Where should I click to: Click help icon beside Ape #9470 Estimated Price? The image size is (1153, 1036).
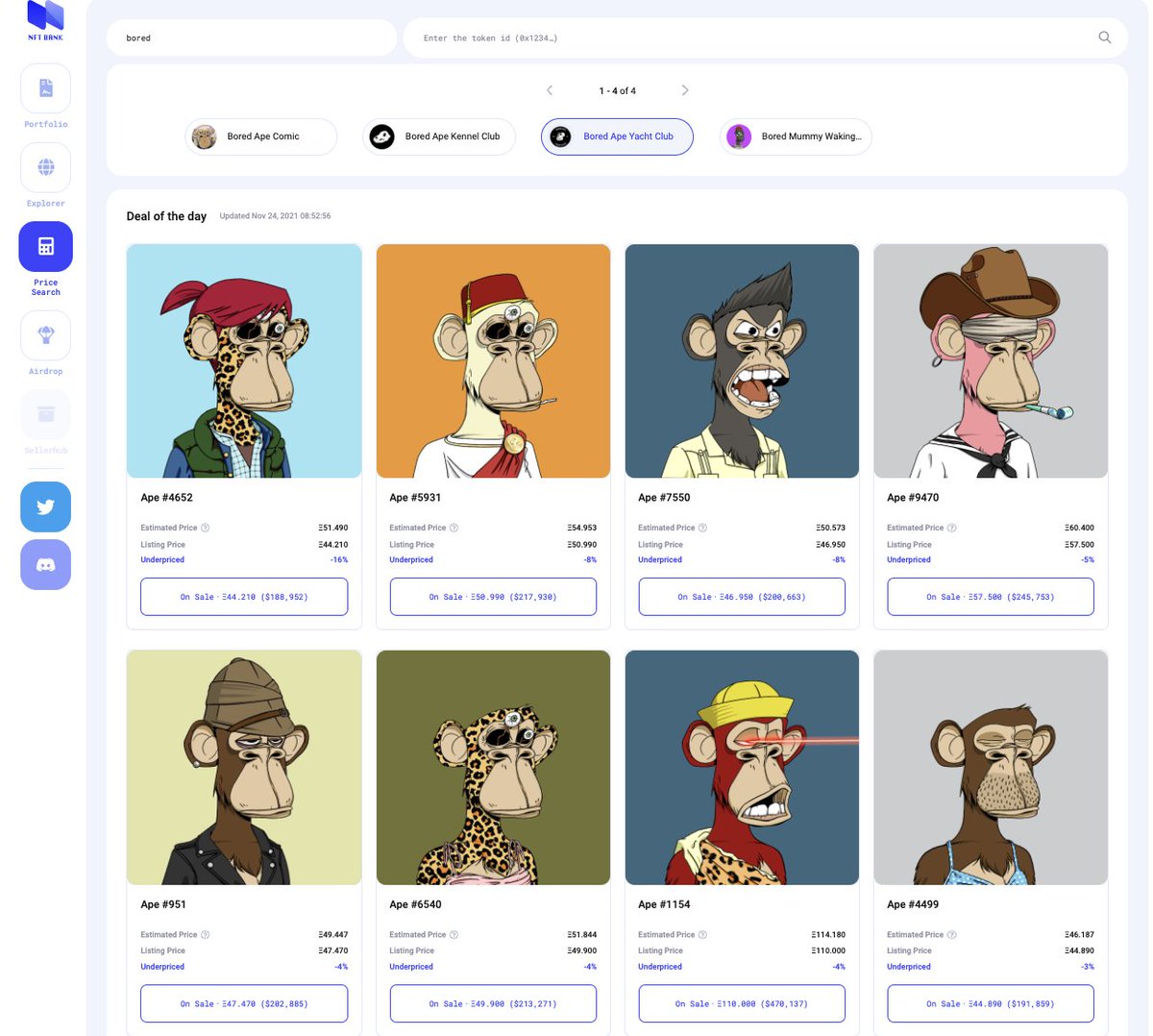pos(952,528)
